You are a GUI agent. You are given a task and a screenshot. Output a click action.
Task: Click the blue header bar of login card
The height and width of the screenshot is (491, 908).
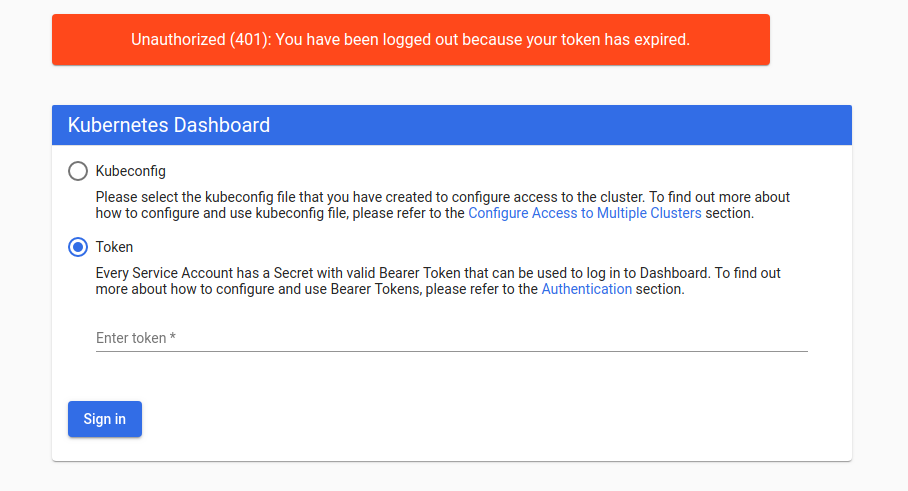click(x=560, y=125)
